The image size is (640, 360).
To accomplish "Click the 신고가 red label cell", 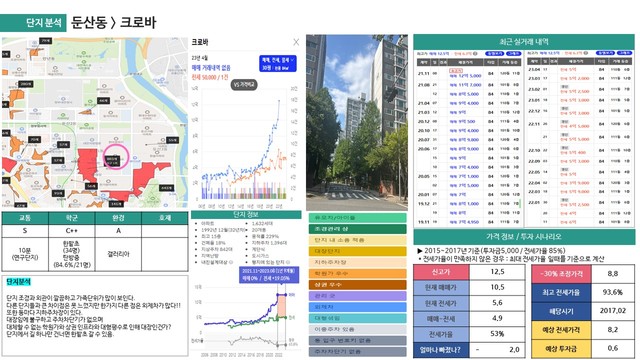I will click(x=441, y=272).
